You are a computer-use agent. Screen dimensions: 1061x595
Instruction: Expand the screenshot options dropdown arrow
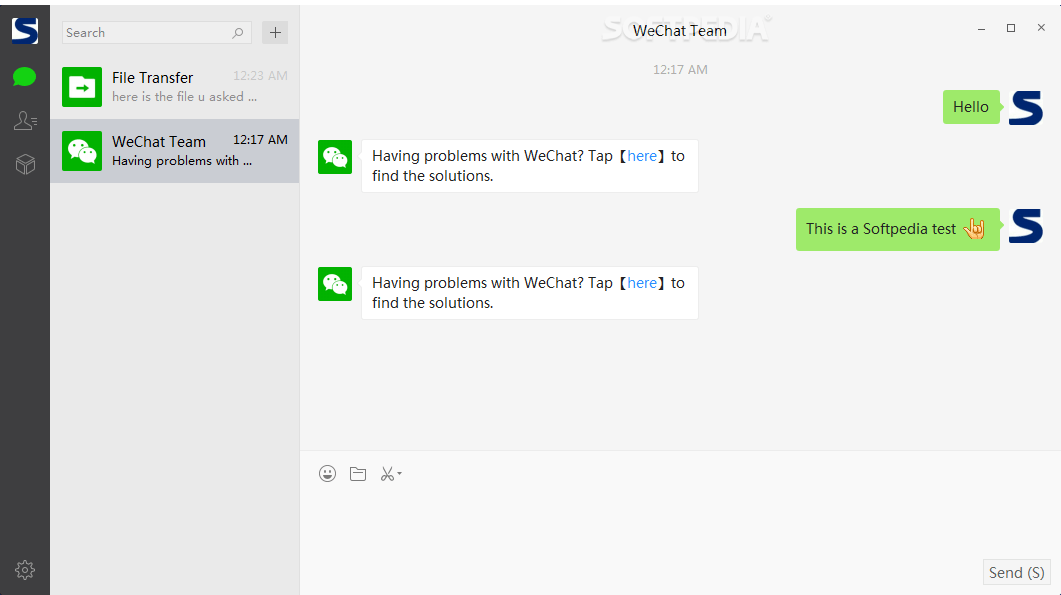[399, 474]
